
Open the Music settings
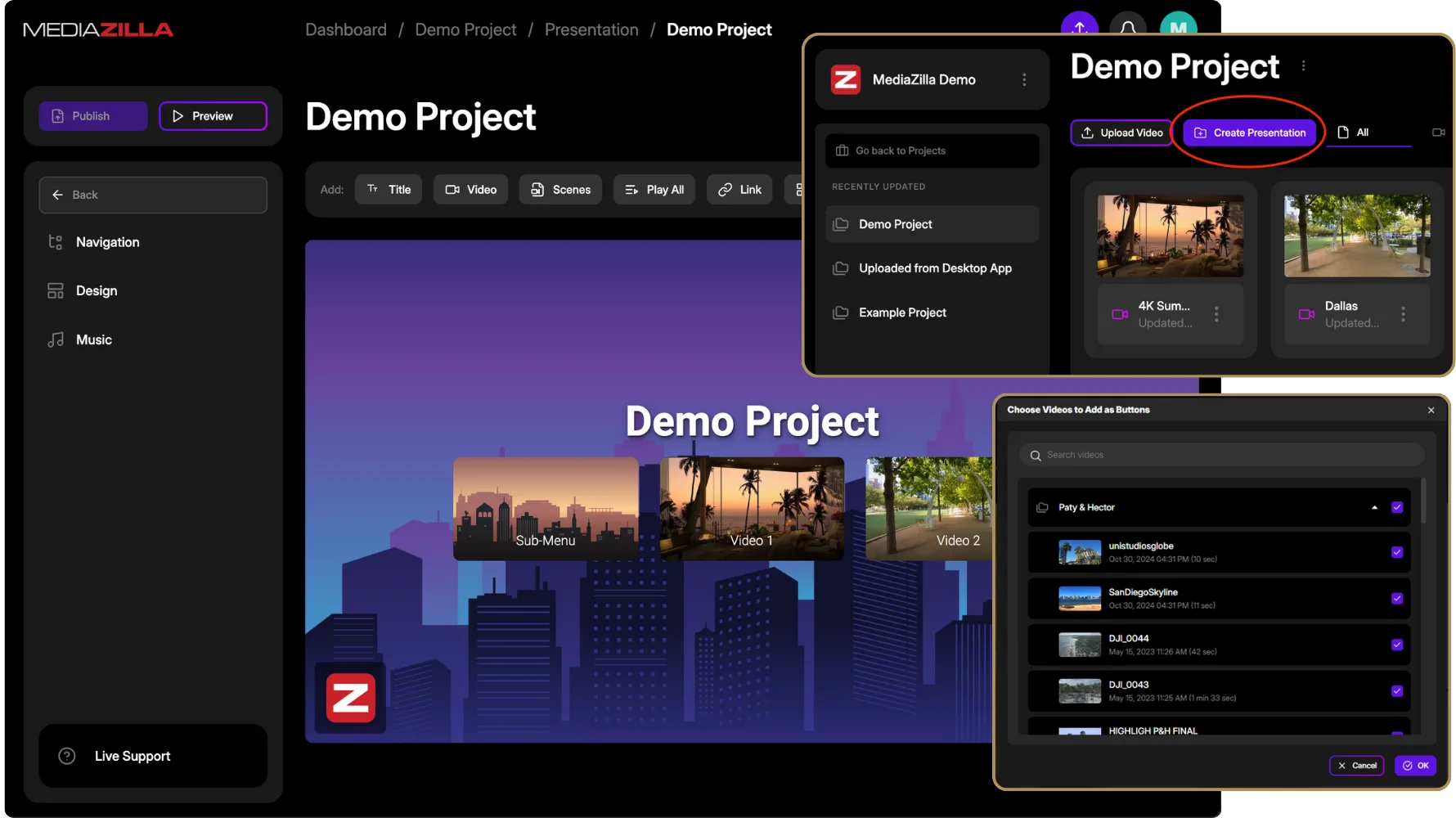[x=93, y=339]
